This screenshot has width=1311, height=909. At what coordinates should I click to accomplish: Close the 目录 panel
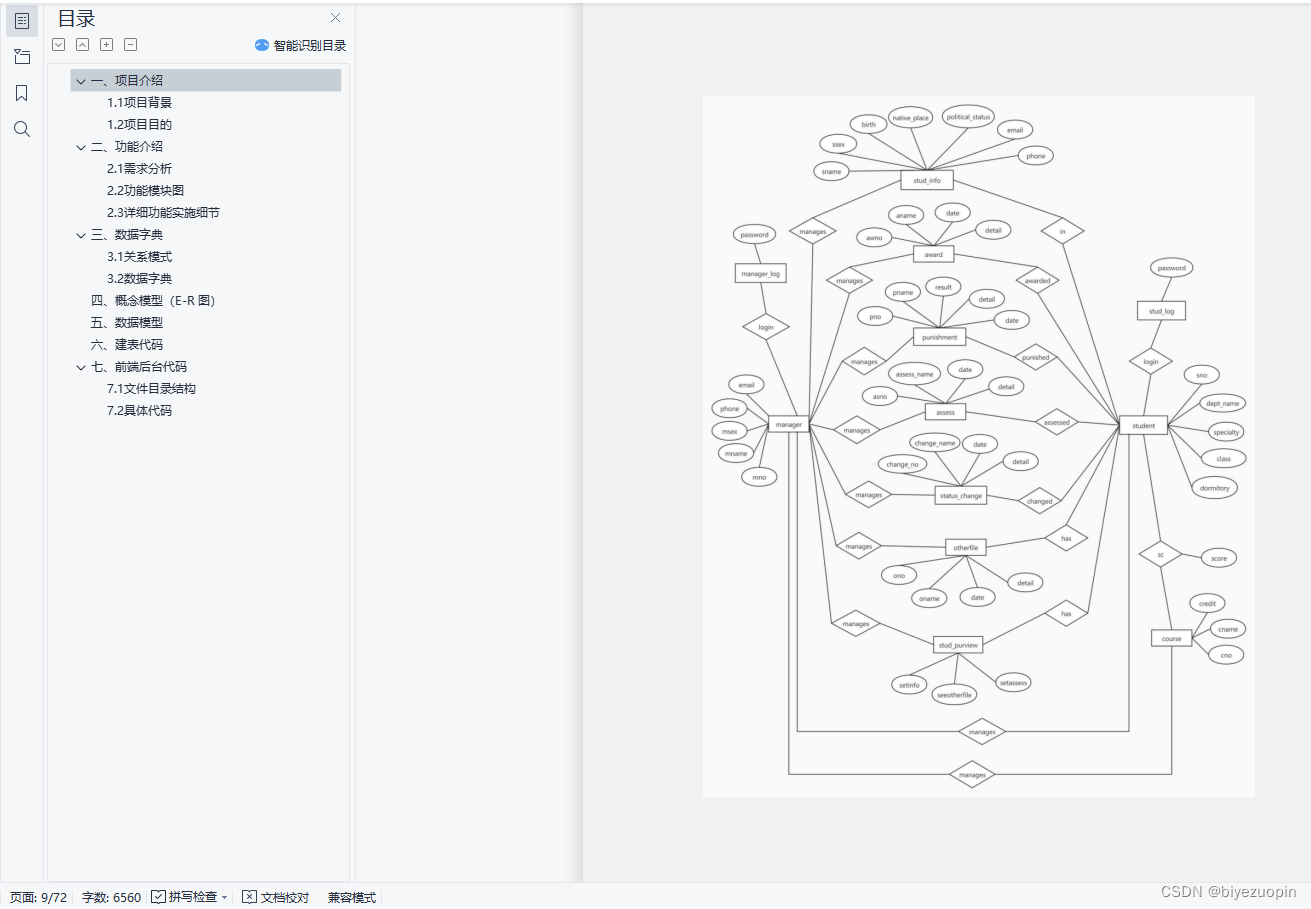coord(336,17)
